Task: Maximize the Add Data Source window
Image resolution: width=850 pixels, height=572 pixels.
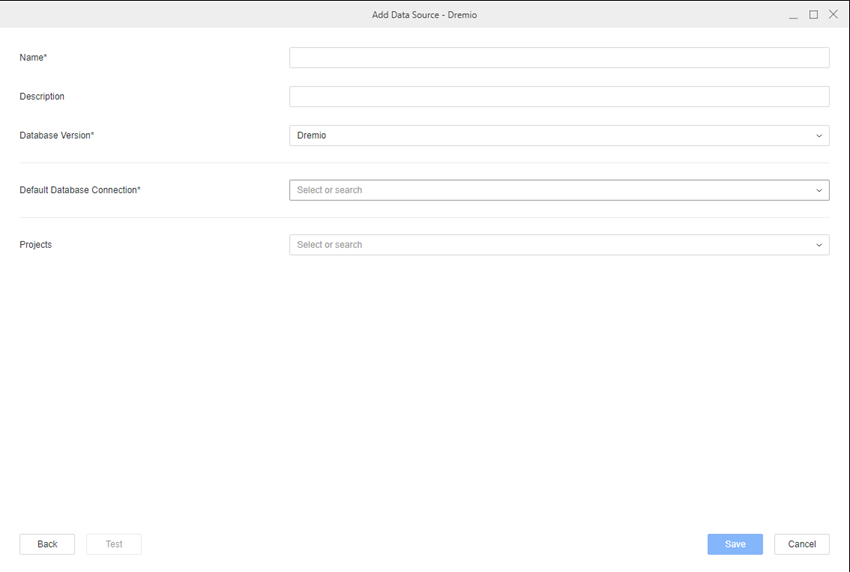Action: (x=813, y=15)
